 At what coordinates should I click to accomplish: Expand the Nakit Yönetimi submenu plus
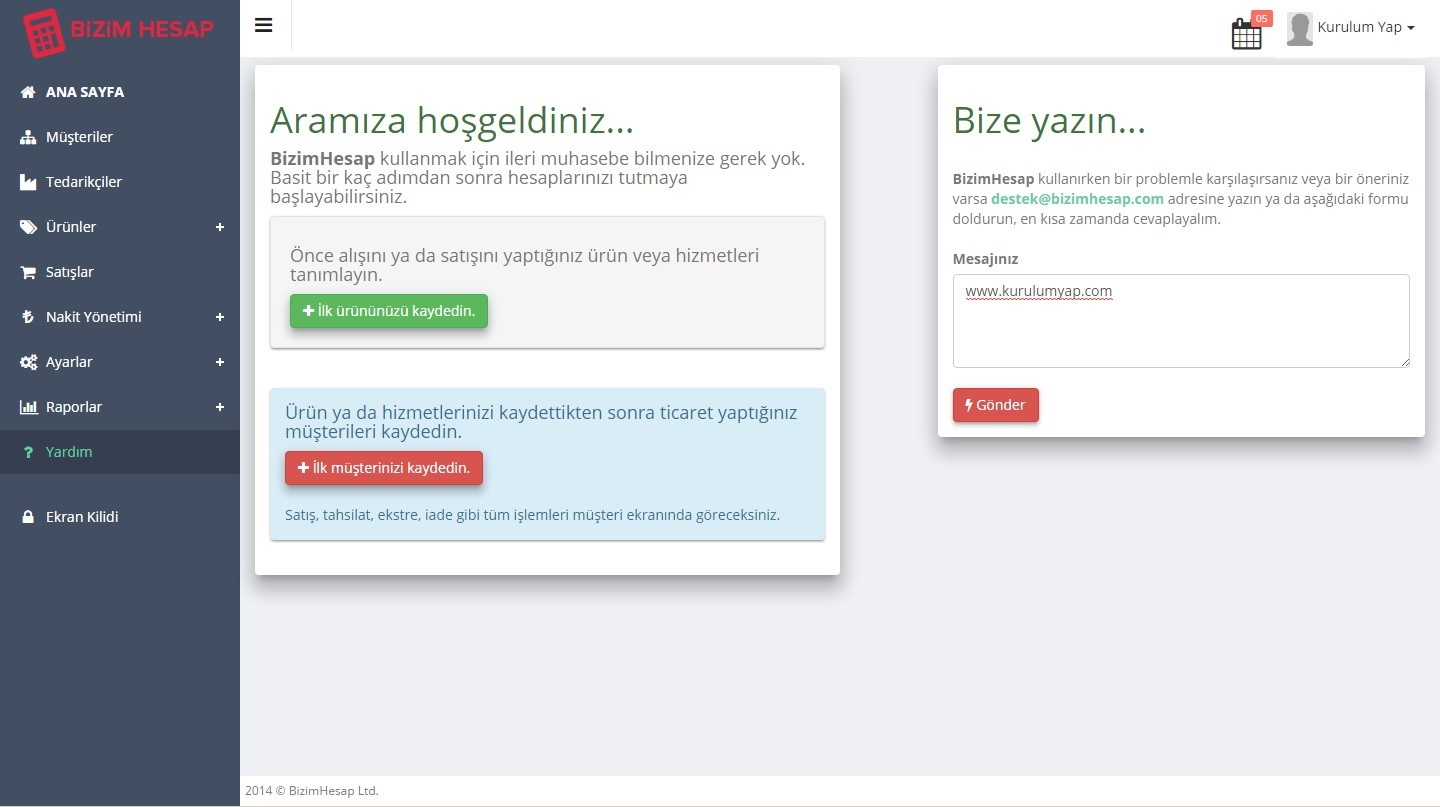(220, 317)
